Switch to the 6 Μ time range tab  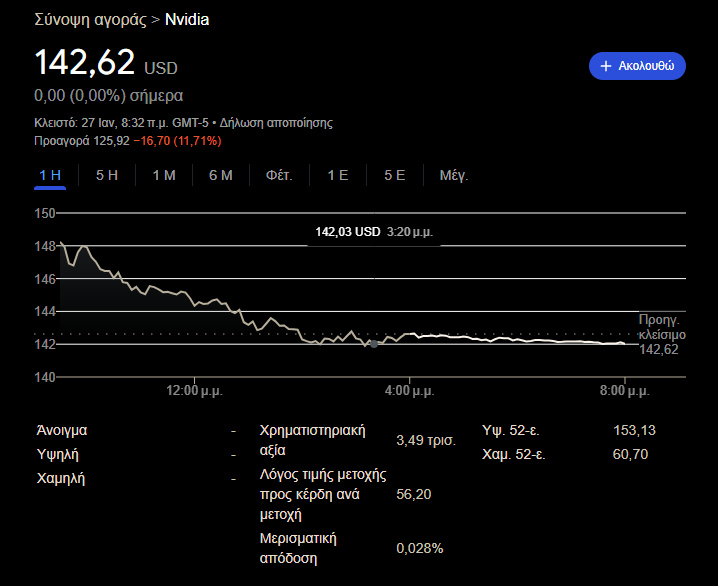(221, 175)
